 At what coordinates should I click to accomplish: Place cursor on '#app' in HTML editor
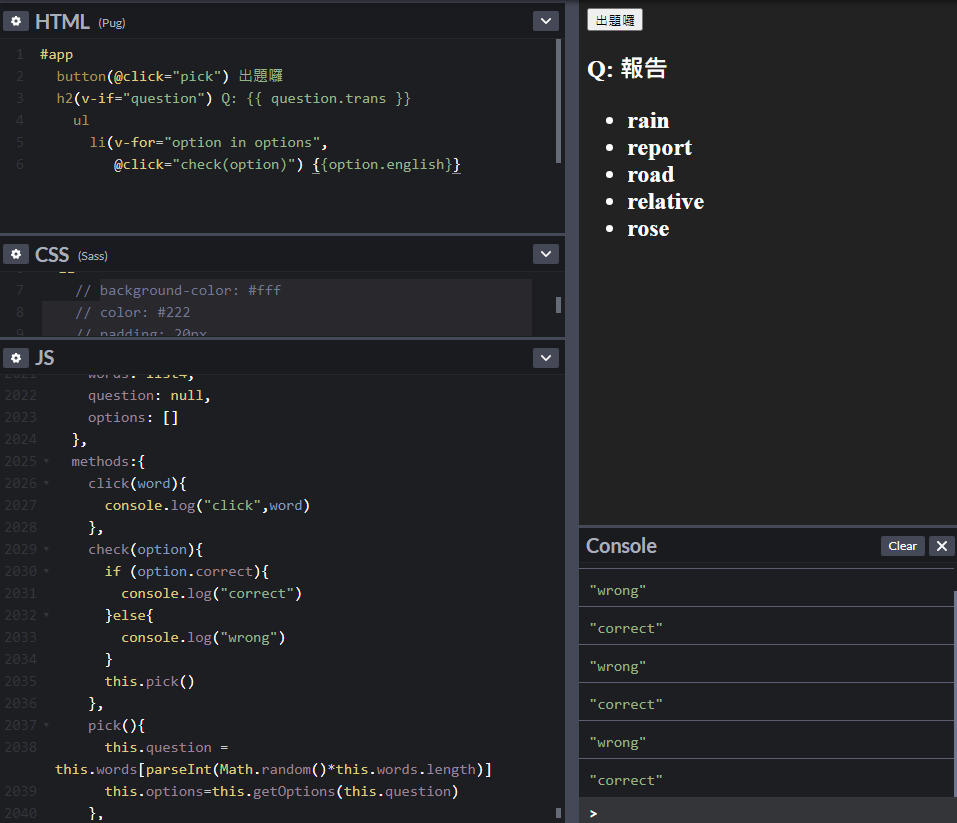[x=56, y=54]
